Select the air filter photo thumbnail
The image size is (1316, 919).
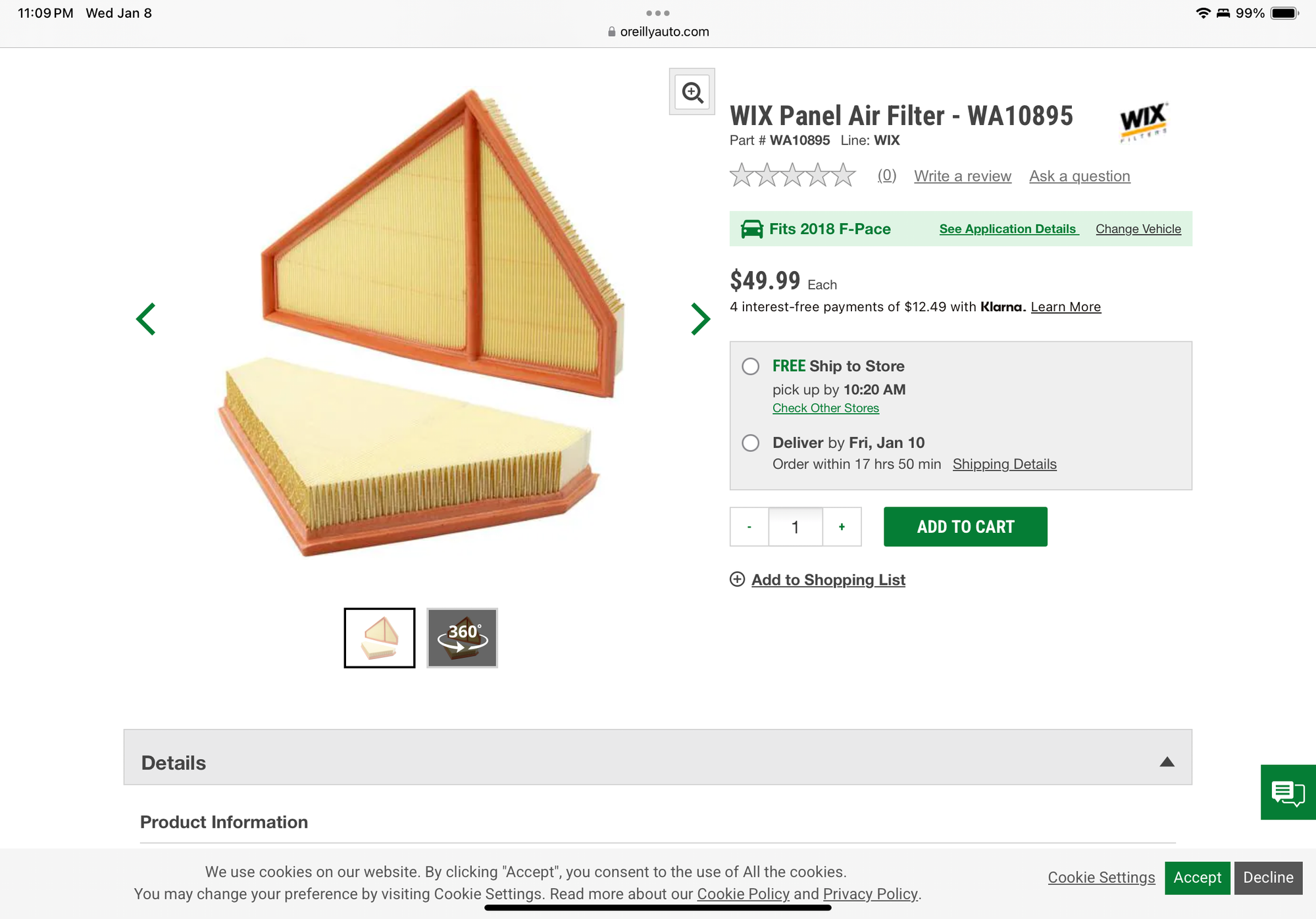pyautogui.click(x=380, y=637)
